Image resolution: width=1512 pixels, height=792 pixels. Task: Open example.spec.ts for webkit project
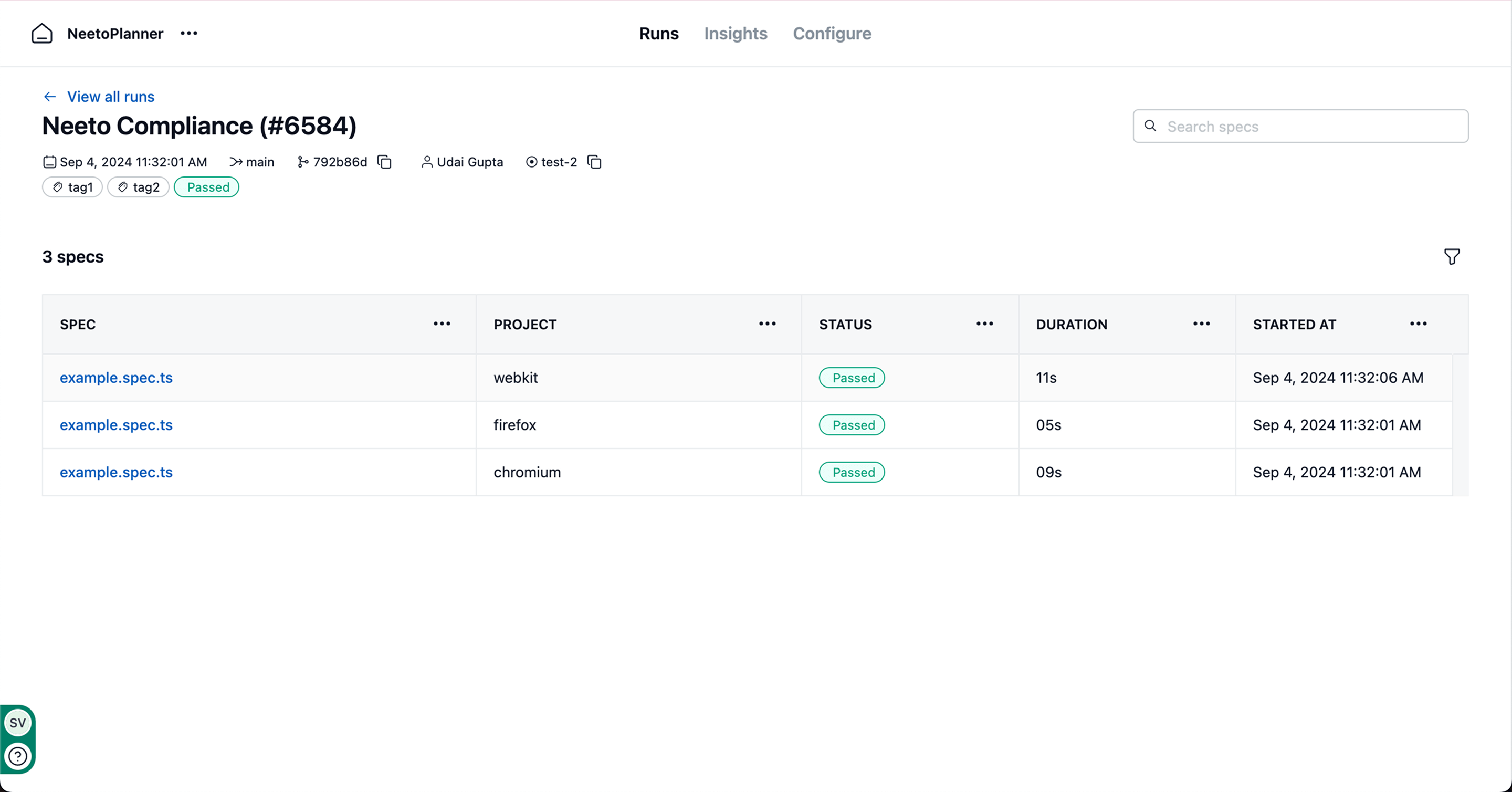tap(116, 378)
